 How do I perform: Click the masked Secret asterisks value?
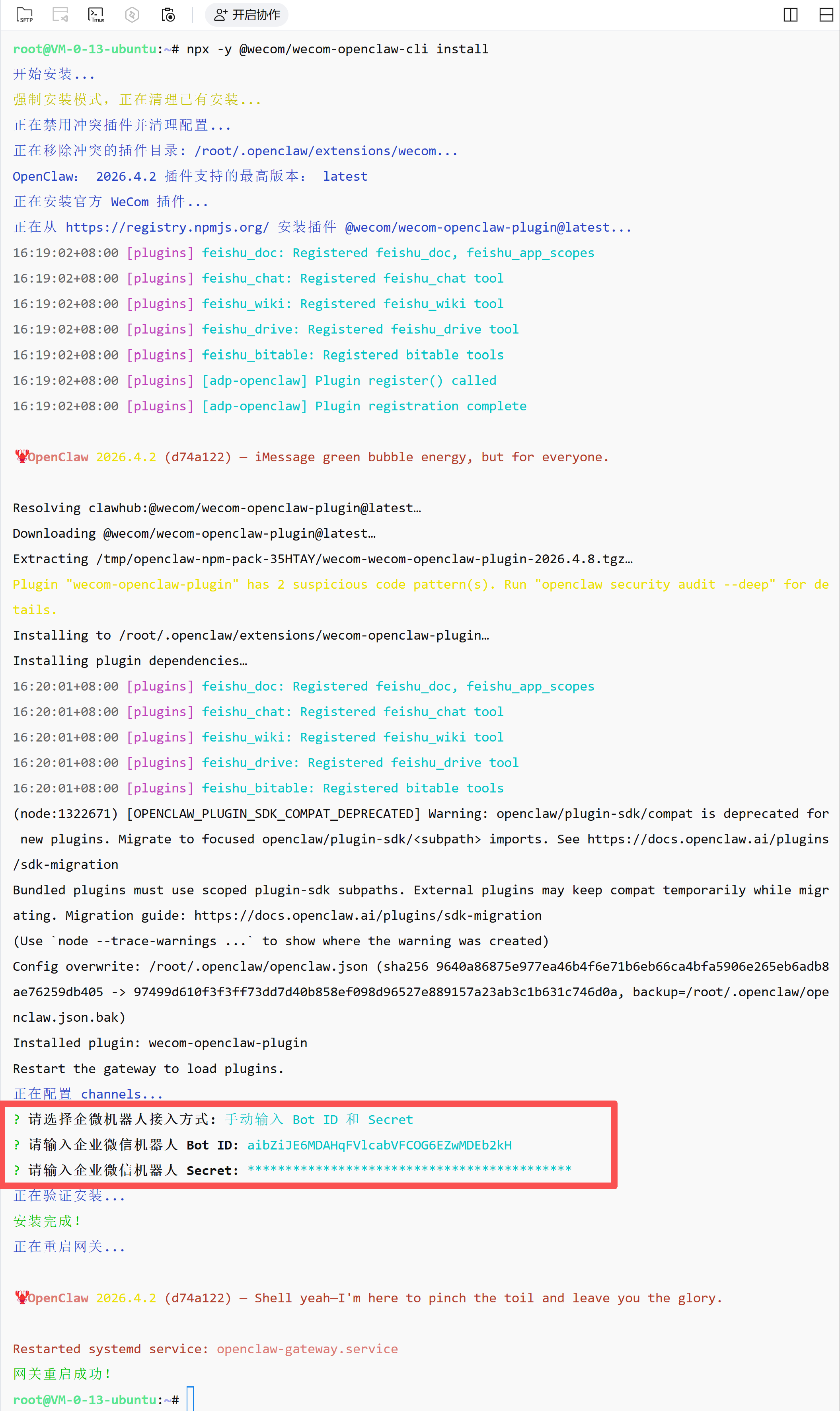[409, 1169]
